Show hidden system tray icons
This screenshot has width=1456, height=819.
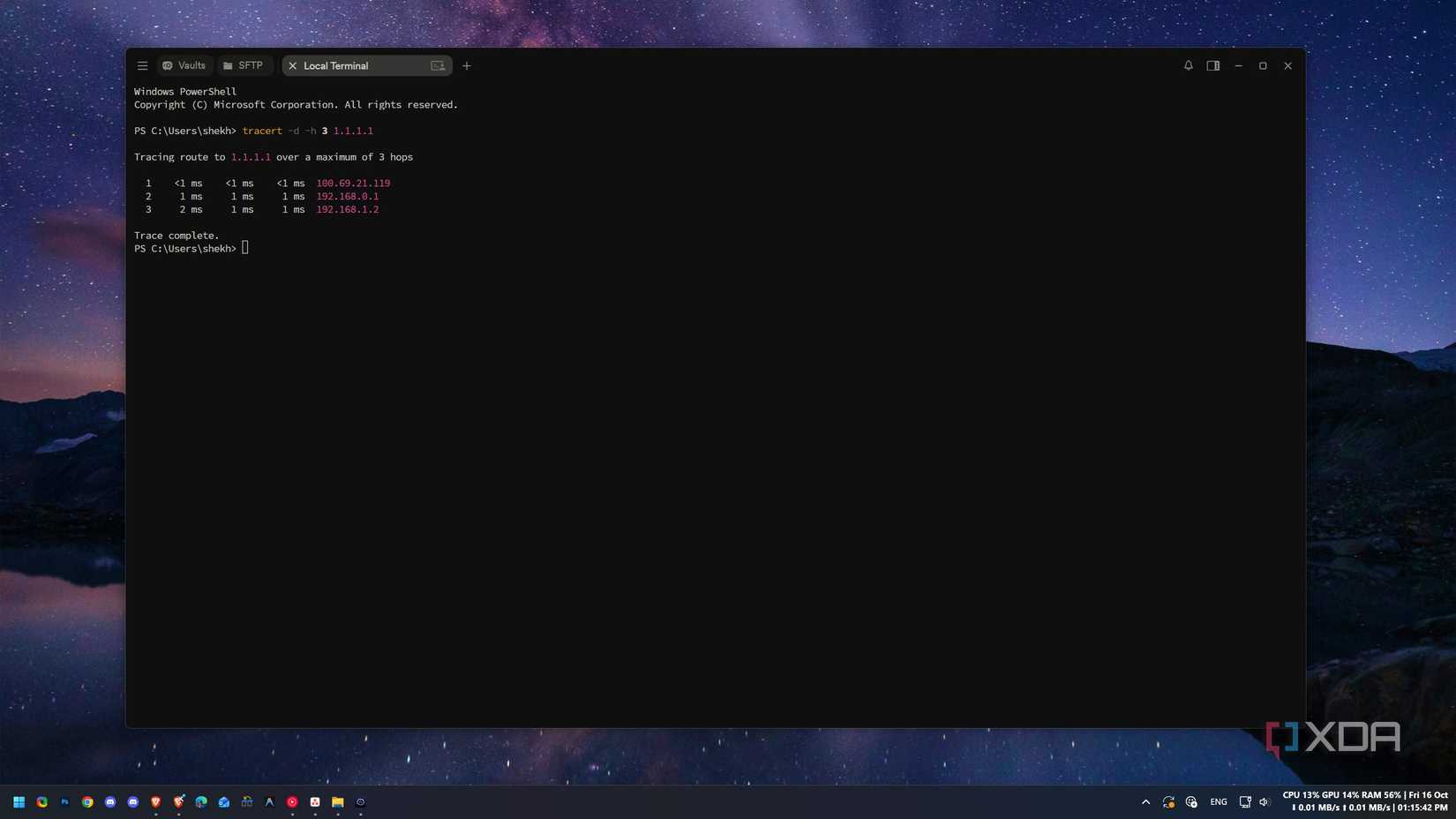coord(1145,802)
